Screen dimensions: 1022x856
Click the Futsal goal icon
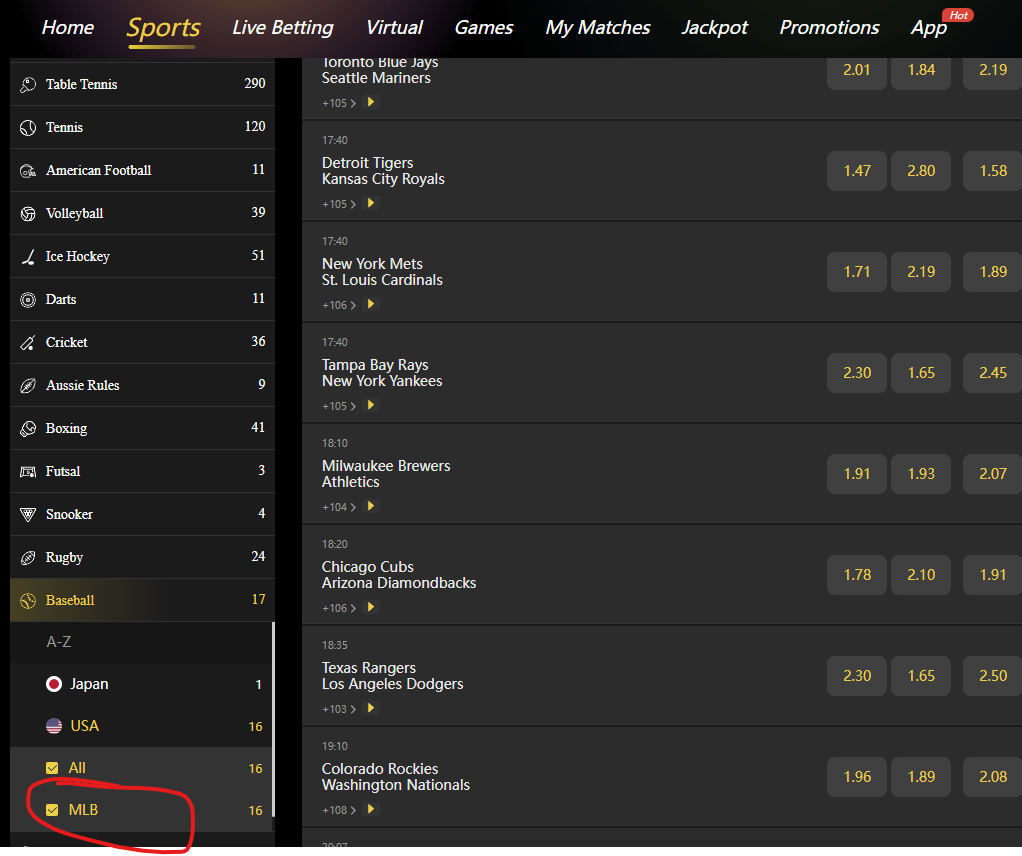tap(28, 472)
